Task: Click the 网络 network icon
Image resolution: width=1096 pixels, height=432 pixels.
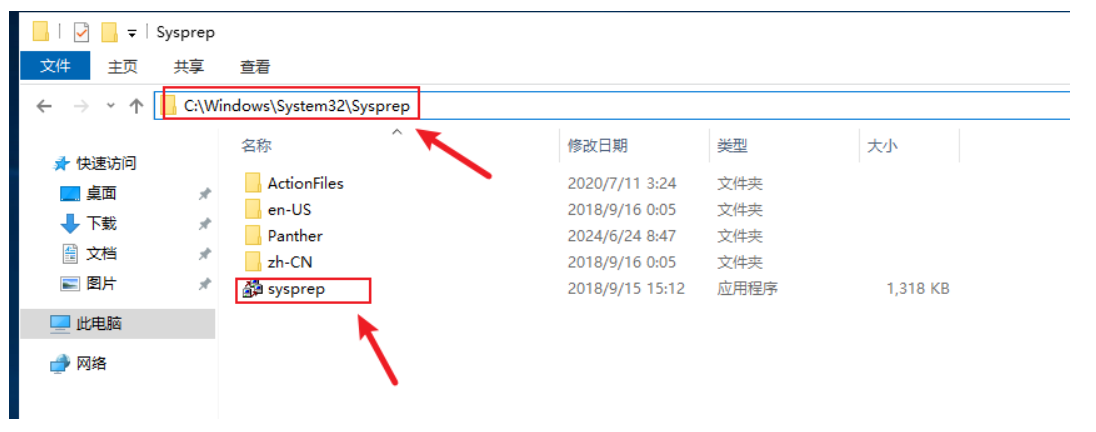Action: tap(61, 363)
